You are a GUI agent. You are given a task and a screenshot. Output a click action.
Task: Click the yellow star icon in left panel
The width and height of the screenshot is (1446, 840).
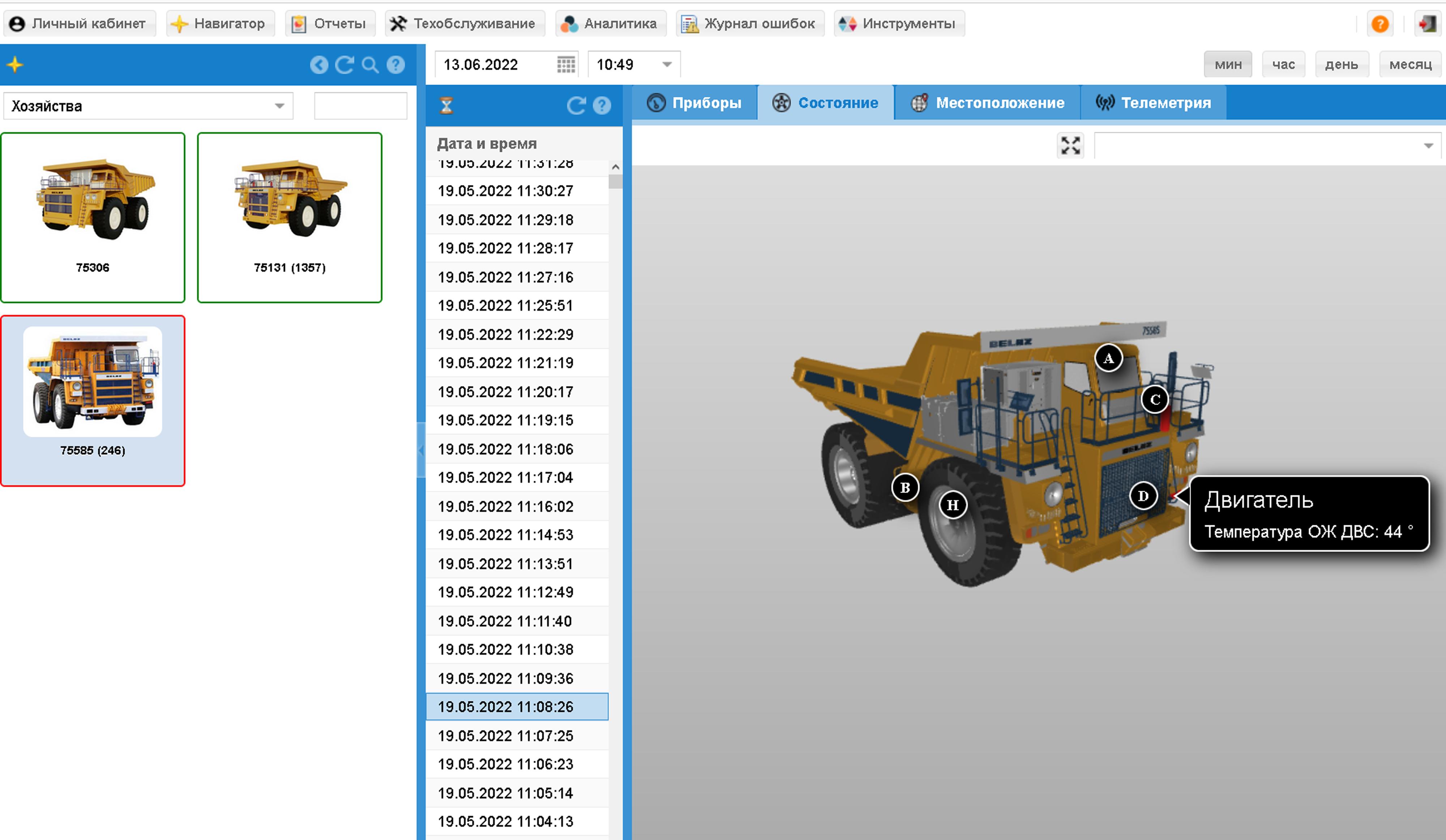(16, 65)
